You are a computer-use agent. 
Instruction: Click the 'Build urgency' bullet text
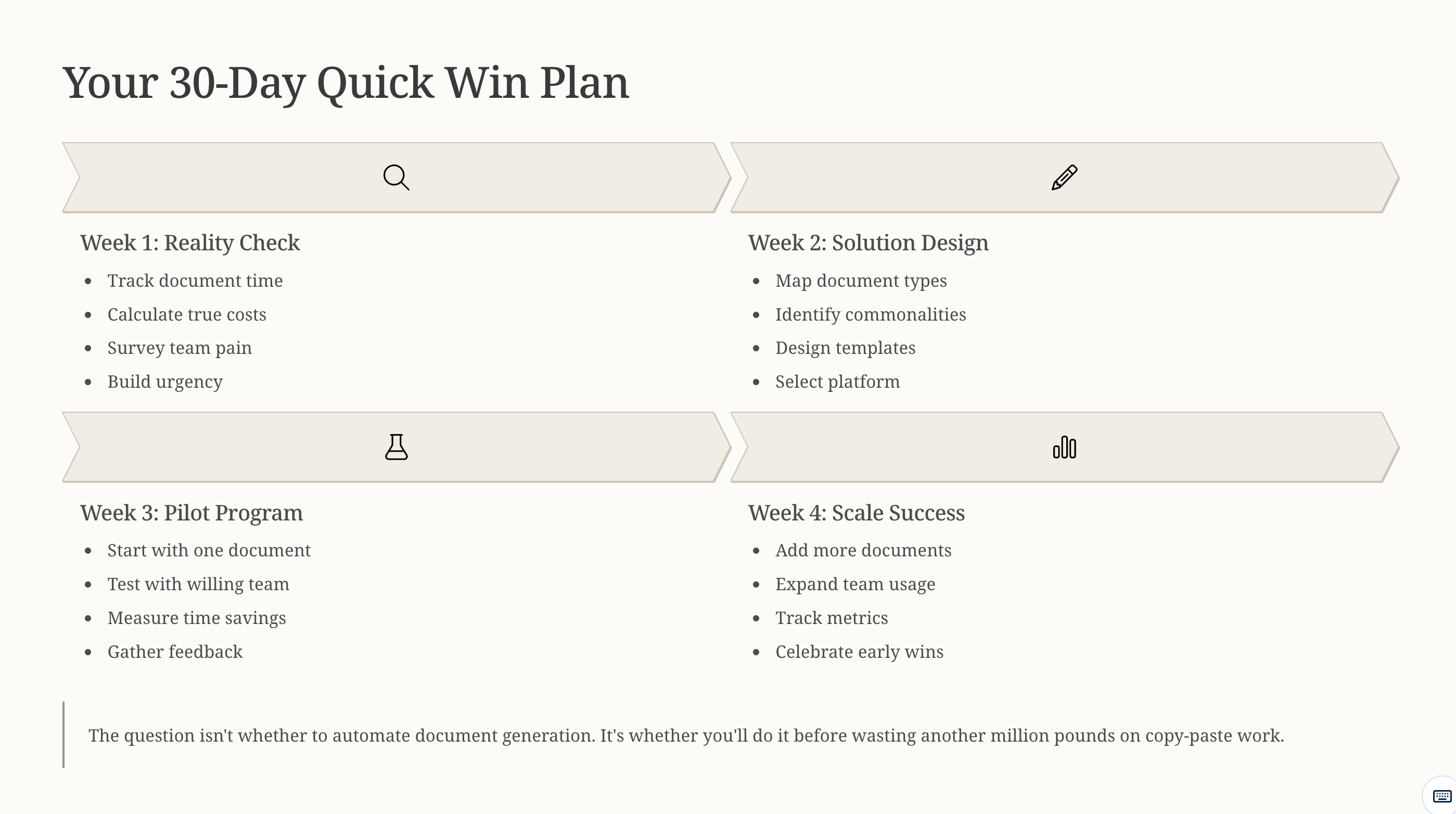(x=165, y=382)
